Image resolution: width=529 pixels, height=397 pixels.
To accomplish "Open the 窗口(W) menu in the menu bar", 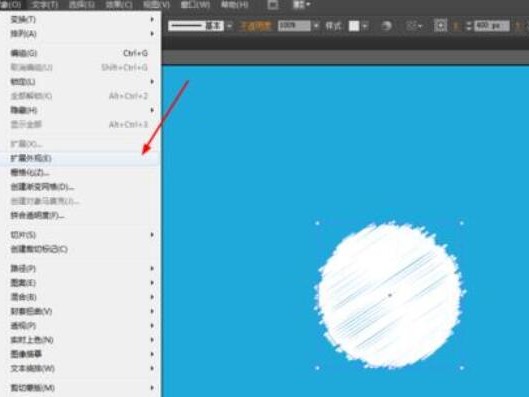I will tap(195, 5).
